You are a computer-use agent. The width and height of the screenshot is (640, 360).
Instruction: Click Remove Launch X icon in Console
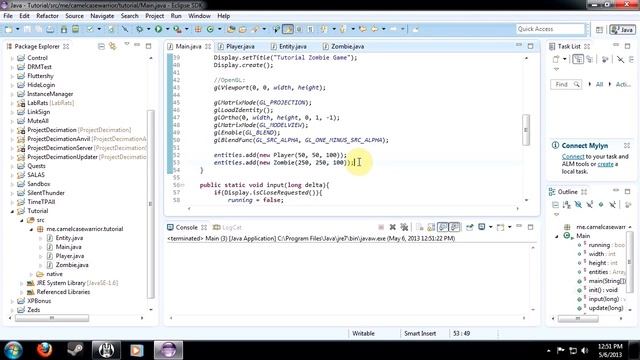point(392,227)
